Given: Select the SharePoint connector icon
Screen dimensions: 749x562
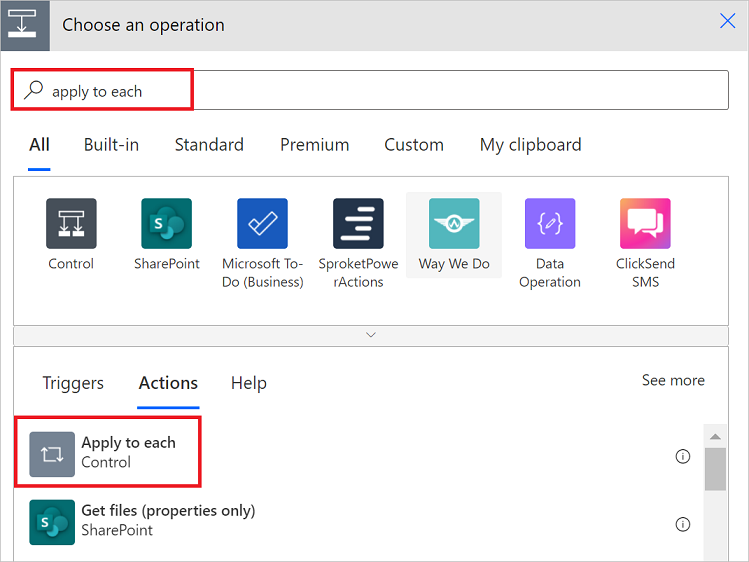Looking at the screenshot, I should [167, 223].
